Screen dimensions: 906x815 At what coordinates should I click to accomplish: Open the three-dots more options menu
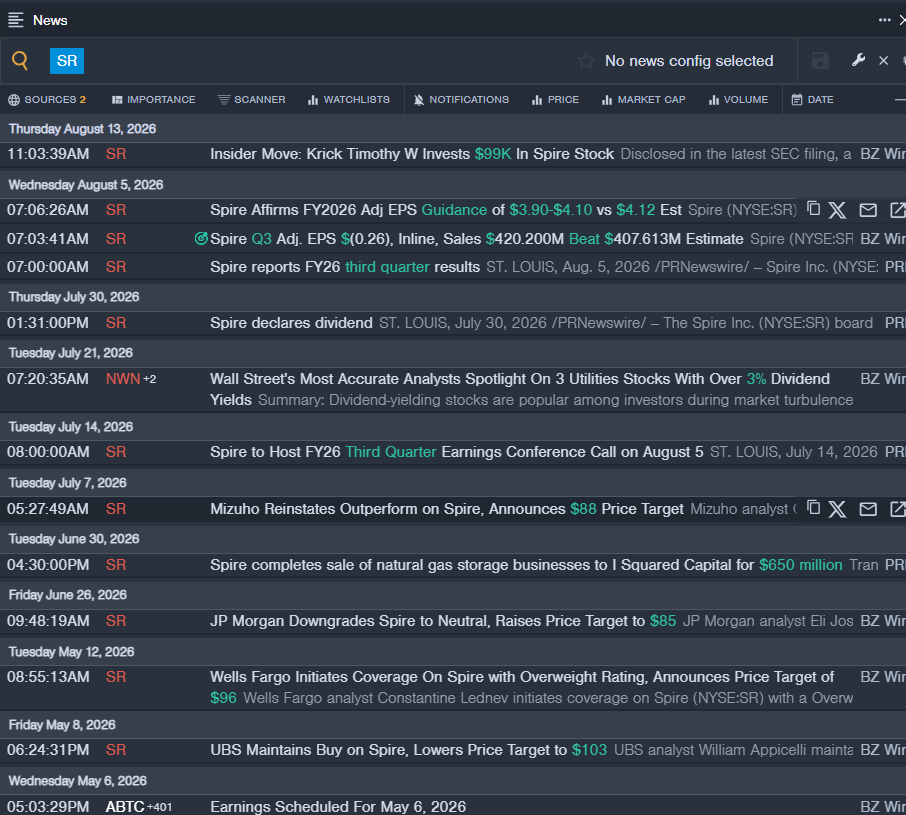coord(885,20)
